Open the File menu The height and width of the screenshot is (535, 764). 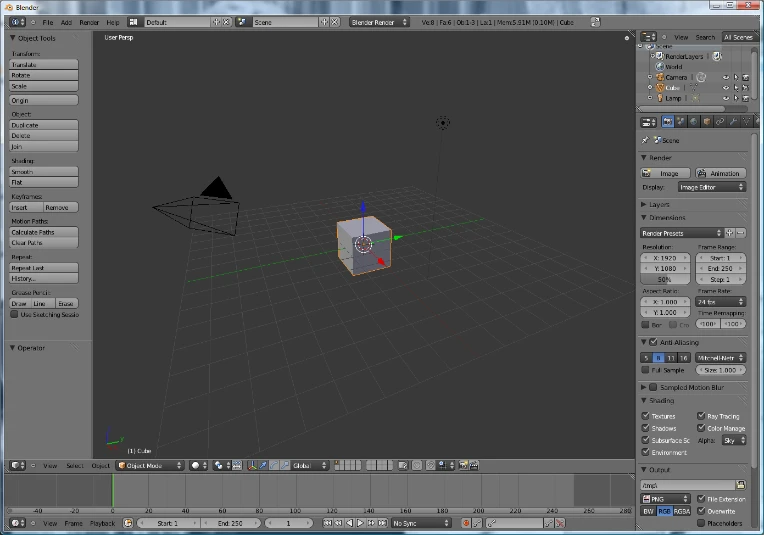pyautogui.click(x=47, y=22)
